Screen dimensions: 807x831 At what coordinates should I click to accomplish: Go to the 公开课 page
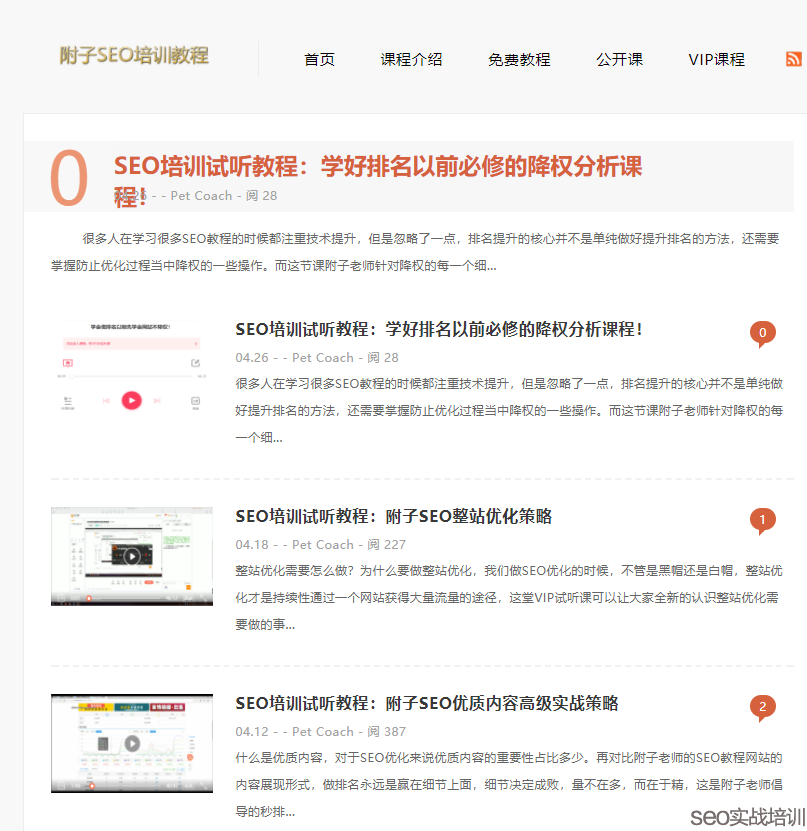pyautogui.click(x=618, y=60)
